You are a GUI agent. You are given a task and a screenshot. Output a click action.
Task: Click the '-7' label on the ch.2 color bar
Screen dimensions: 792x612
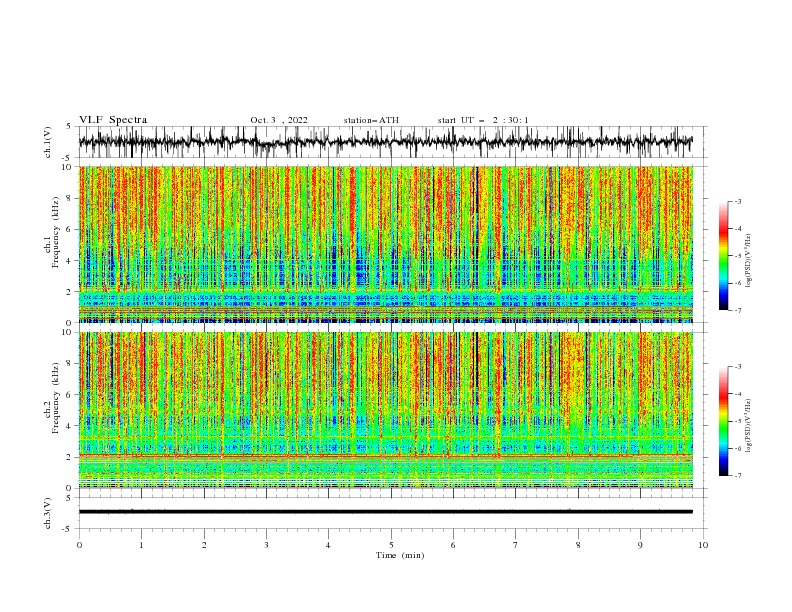point(738,475)
